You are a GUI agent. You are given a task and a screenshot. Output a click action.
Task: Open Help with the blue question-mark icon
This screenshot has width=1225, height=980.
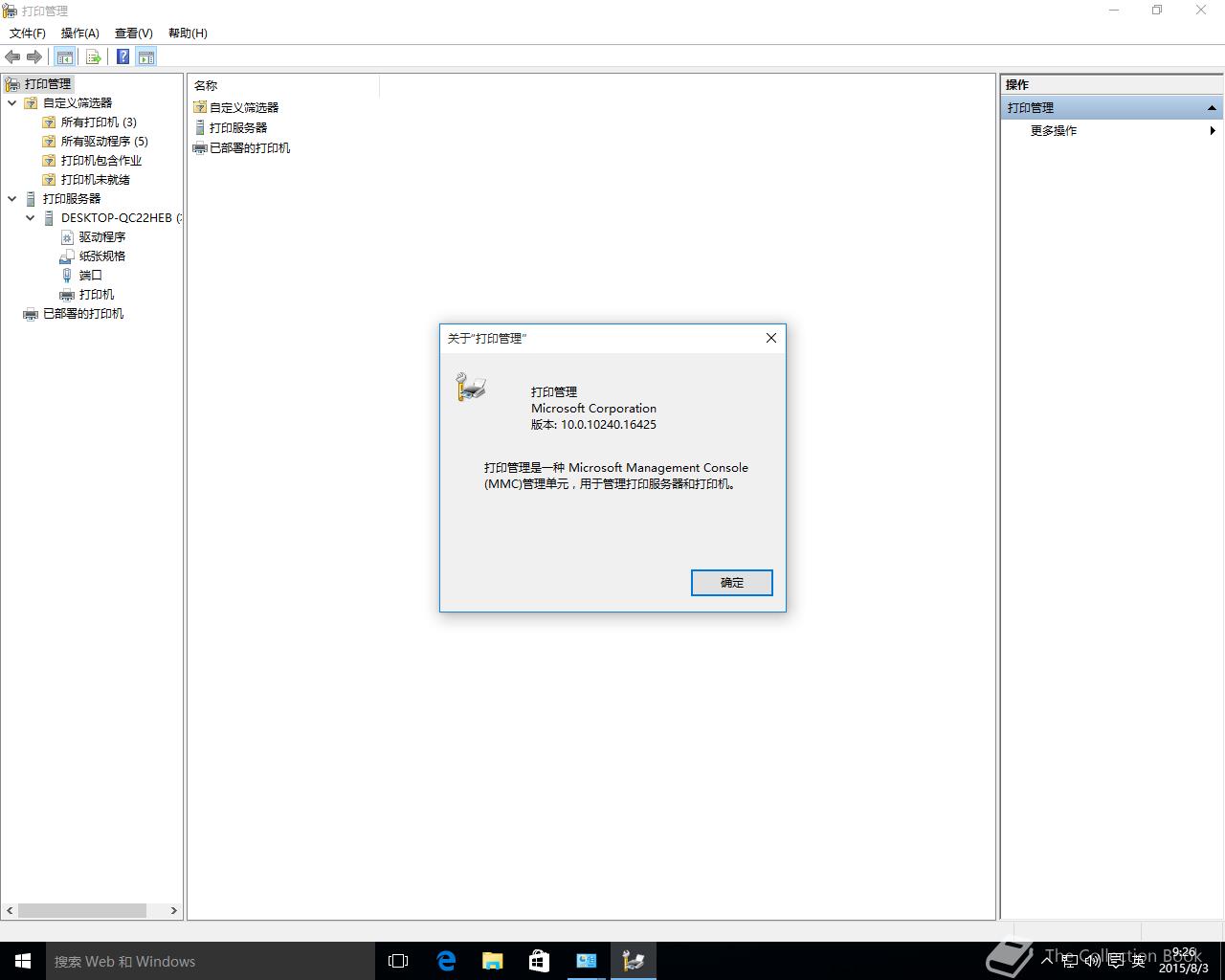[122, 57]
